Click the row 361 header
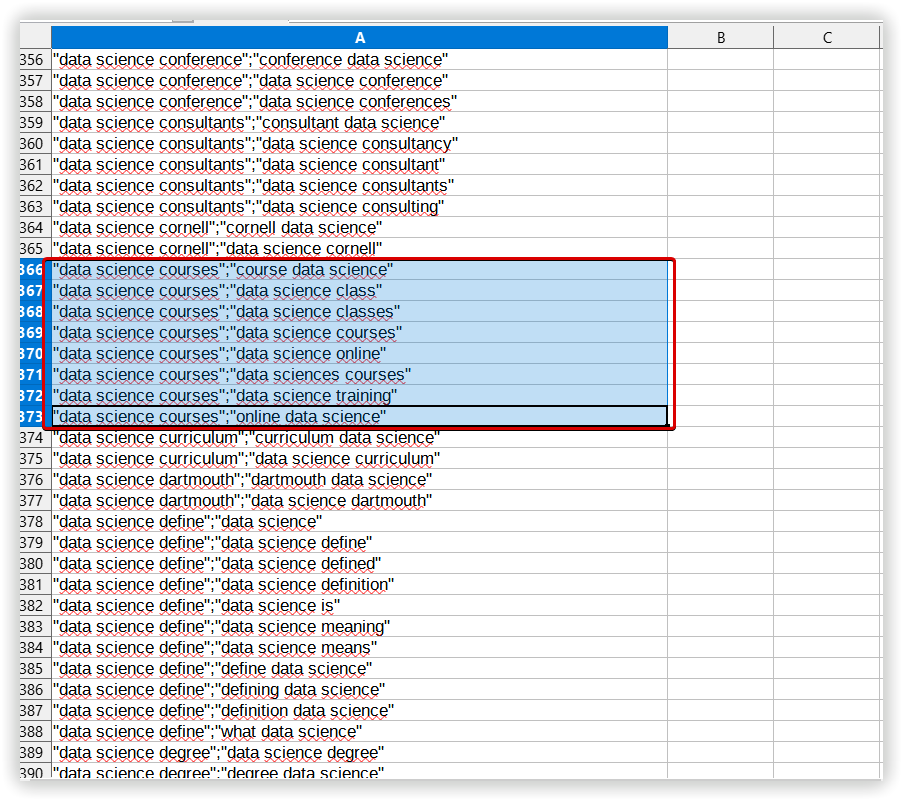 (x=33, y=165)
